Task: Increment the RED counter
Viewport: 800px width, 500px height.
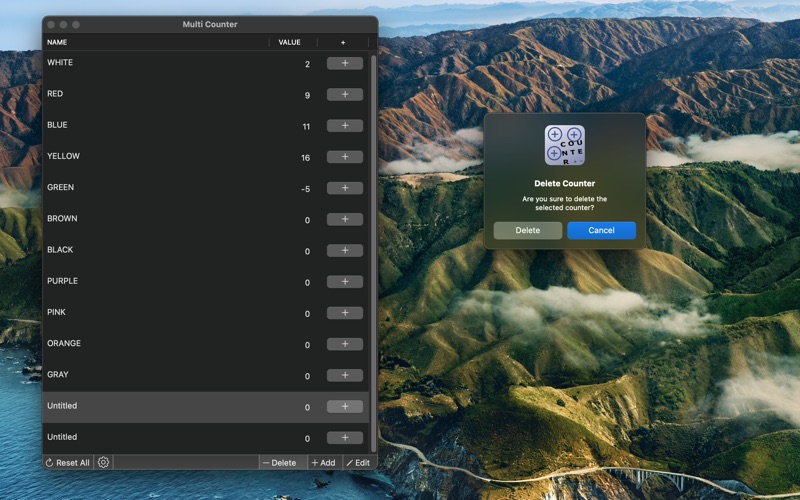Action: click(344, 95)
